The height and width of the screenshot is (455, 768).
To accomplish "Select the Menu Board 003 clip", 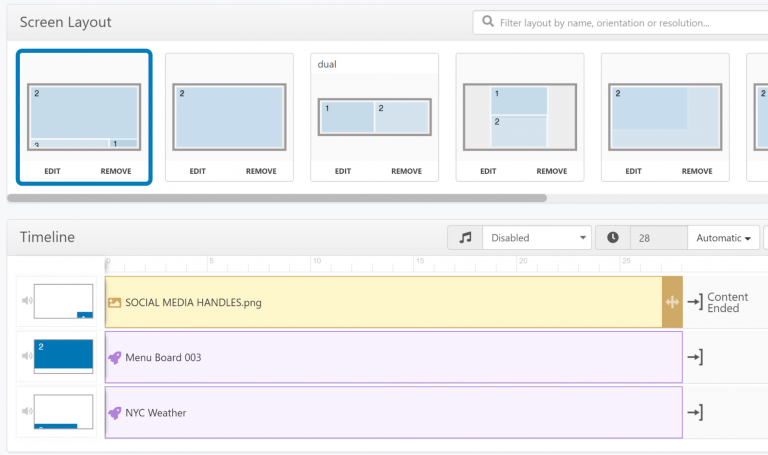I will pos(394,357).
